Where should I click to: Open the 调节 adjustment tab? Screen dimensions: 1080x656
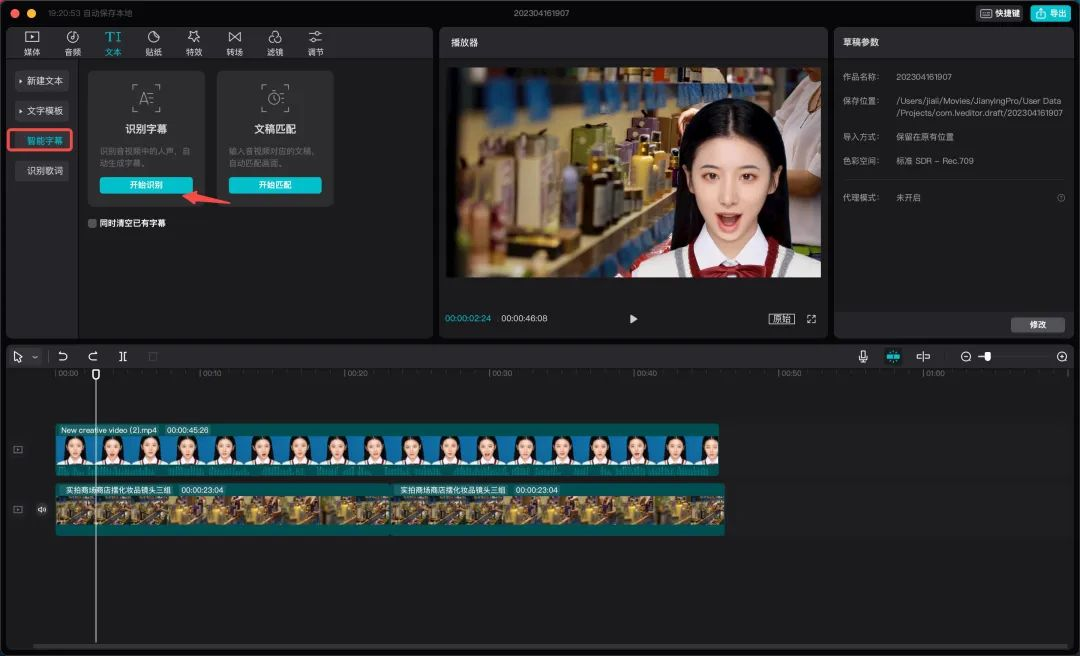[315, 43]
